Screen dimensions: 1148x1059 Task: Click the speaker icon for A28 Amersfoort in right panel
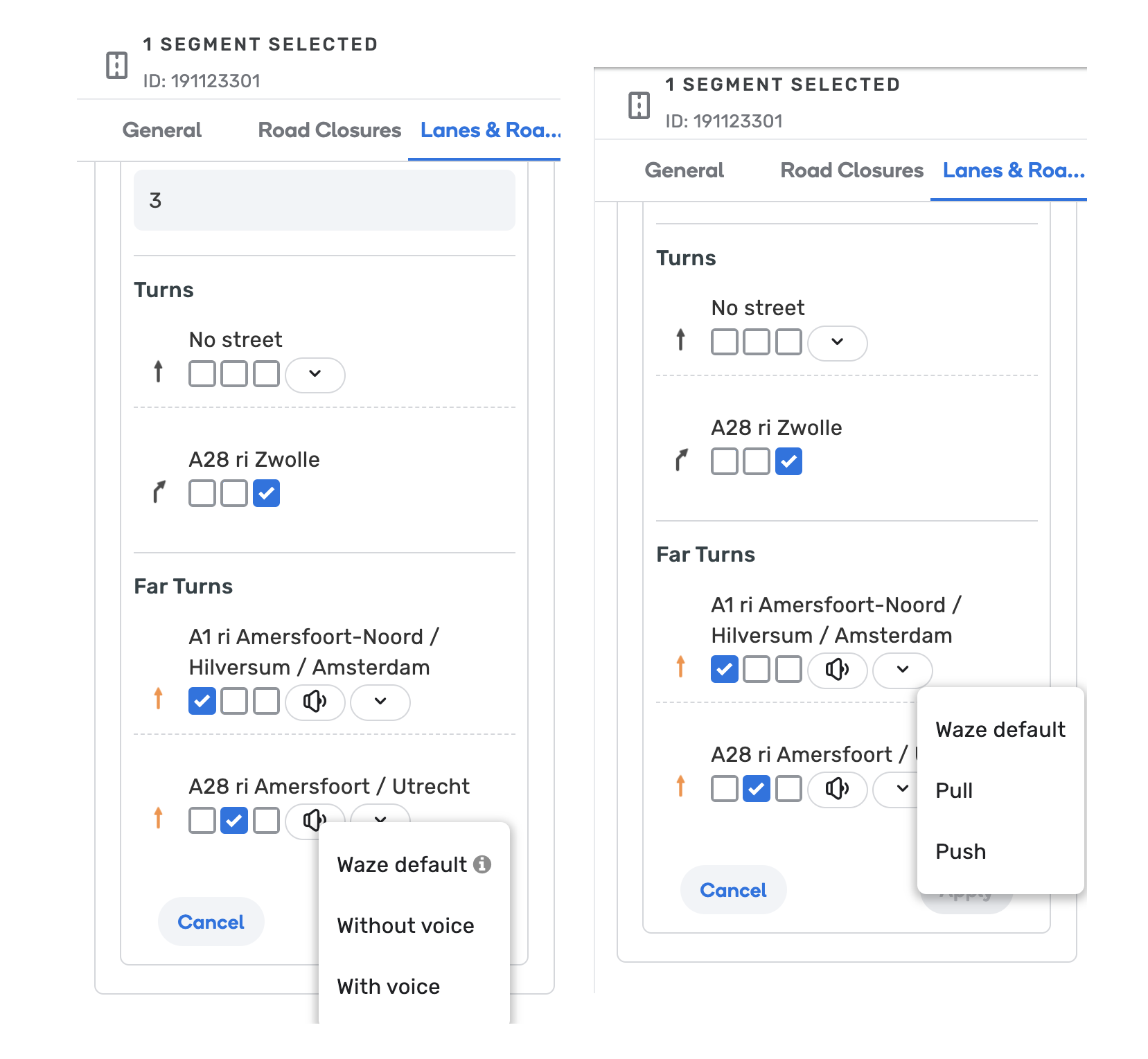(837, 789)
